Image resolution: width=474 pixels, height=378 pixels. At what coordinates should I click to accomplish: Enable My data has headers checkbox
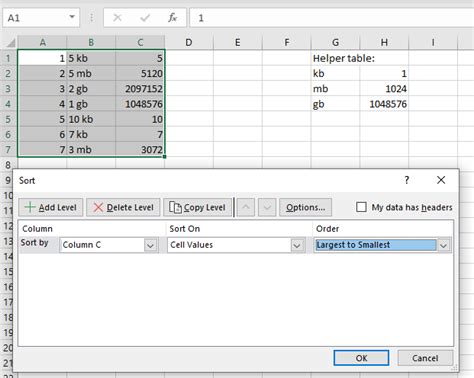click(361, 207)
